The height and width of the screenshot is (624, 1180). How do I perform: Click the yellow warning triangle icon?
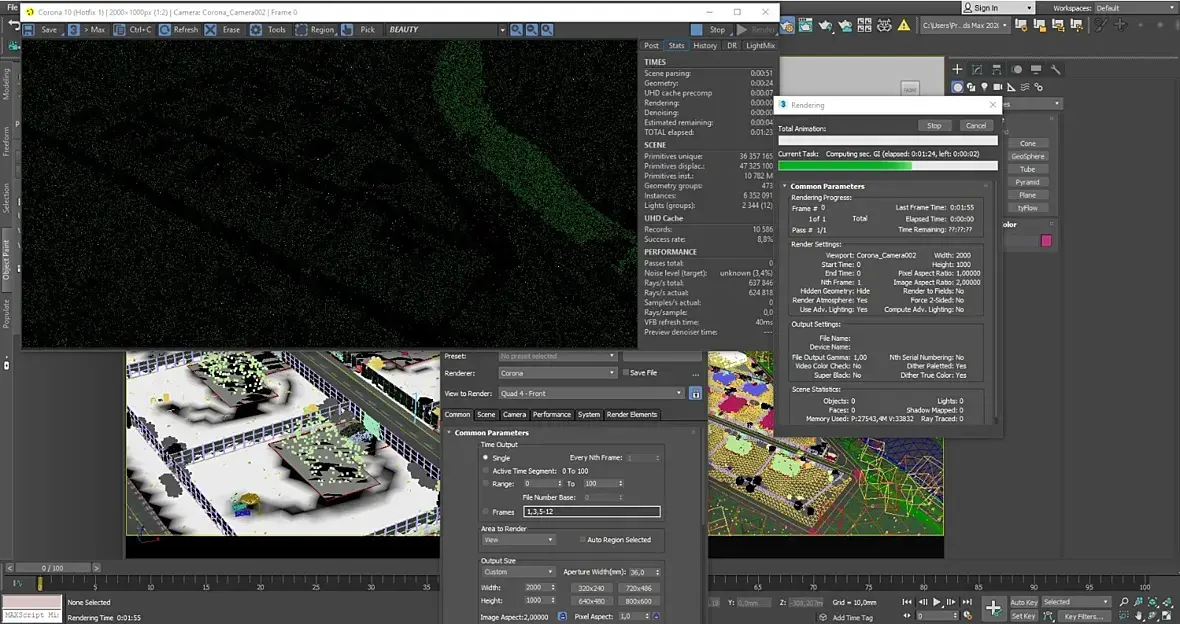click(904, 26)
